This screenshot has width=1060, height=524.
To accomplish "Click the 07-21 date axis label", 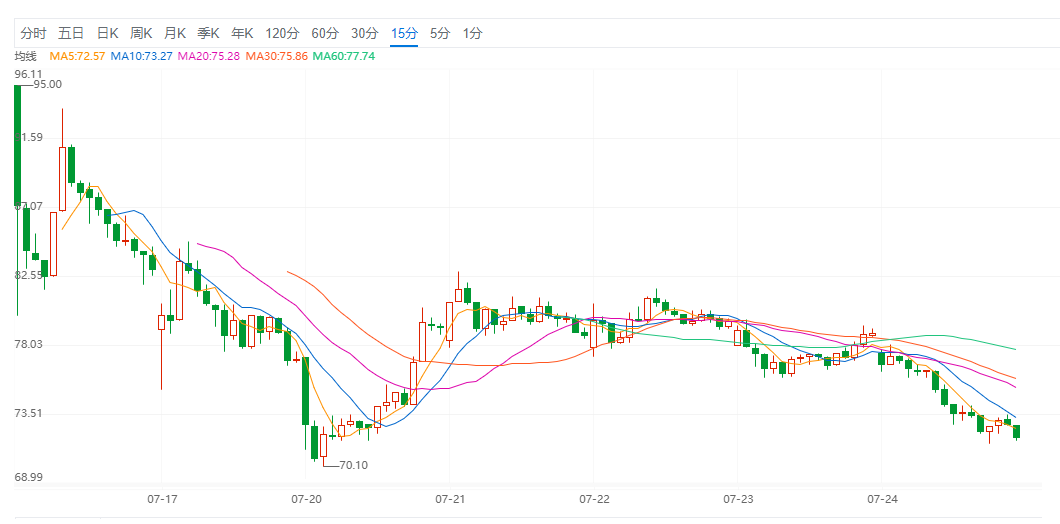I will pos(450,500).
